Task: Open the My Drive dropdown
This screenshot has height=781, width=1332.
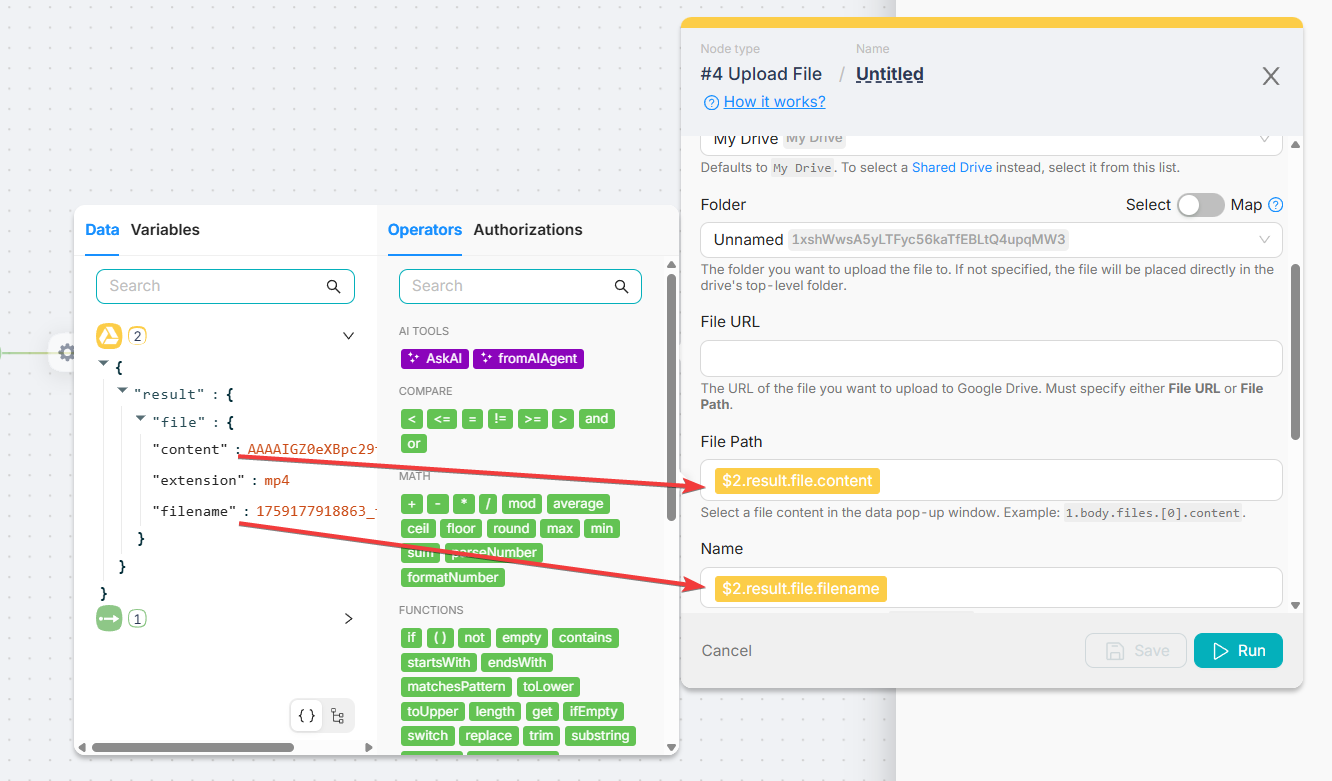Action: 1264,140
